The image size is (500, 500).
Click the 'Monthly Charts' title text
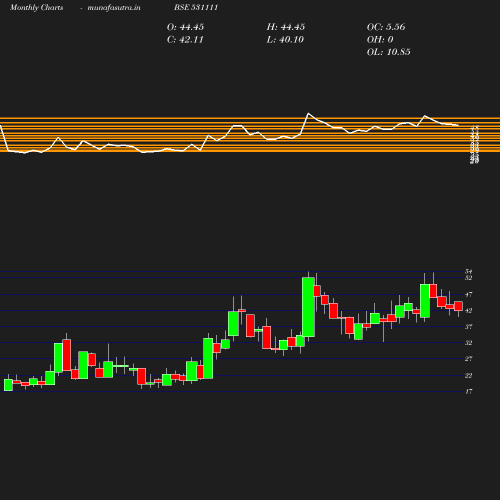pos(37,7)
